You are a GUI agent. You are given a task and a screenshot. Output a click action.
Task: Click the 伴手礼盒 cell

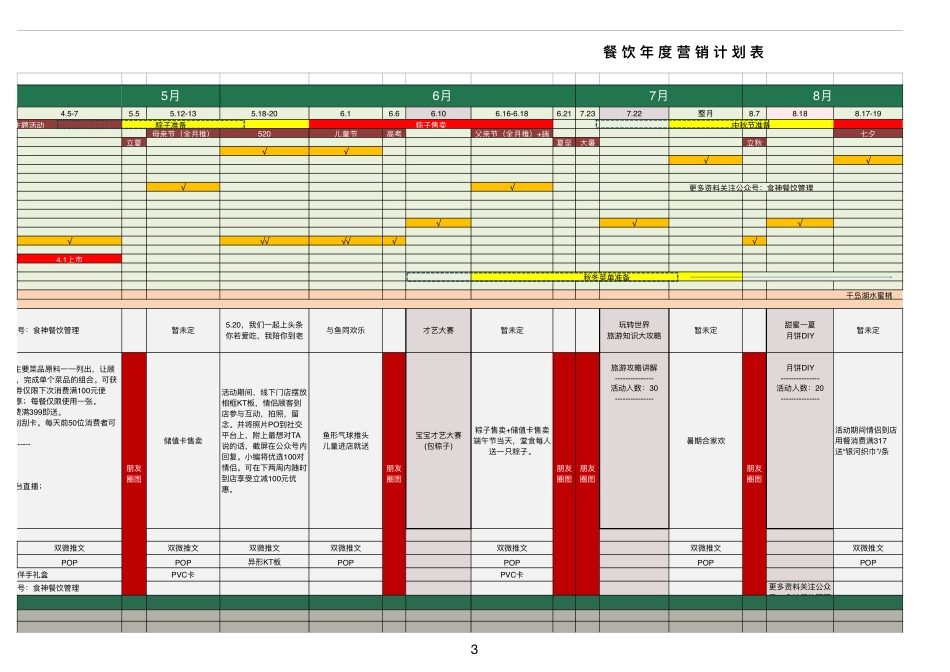69,574
